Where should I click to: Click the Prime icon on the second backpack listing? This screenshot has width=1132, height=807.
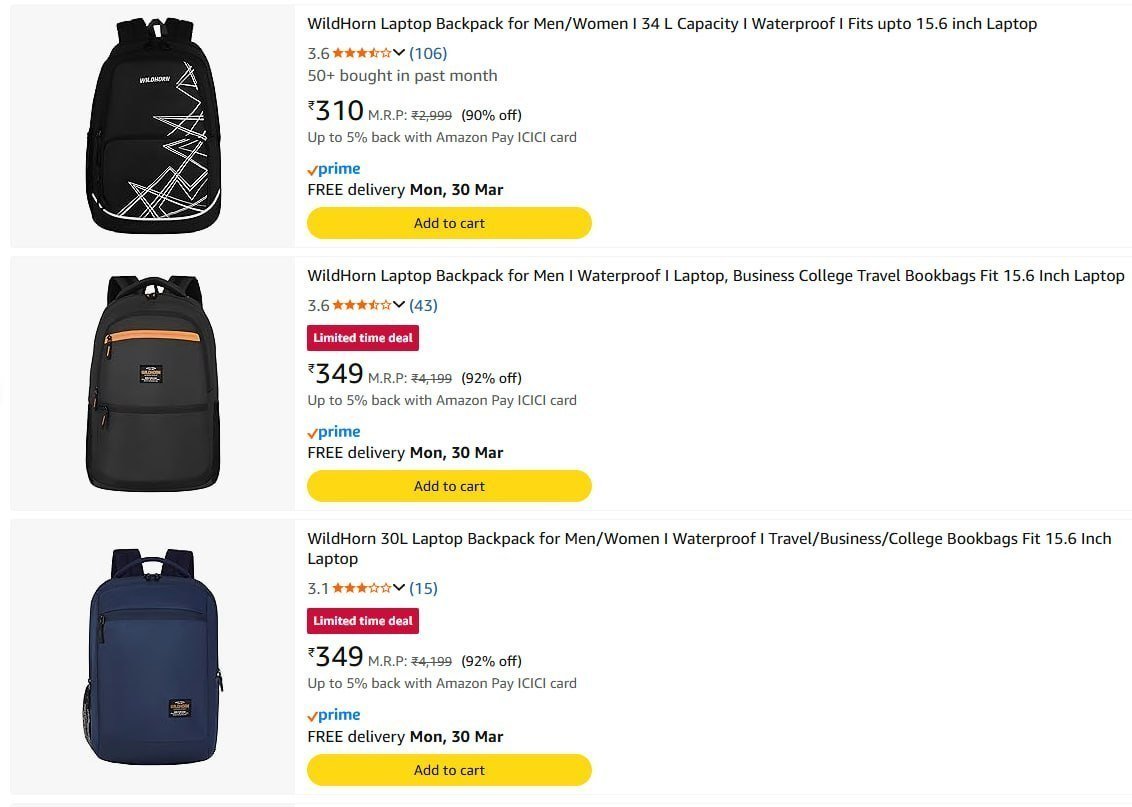point(333,431)
